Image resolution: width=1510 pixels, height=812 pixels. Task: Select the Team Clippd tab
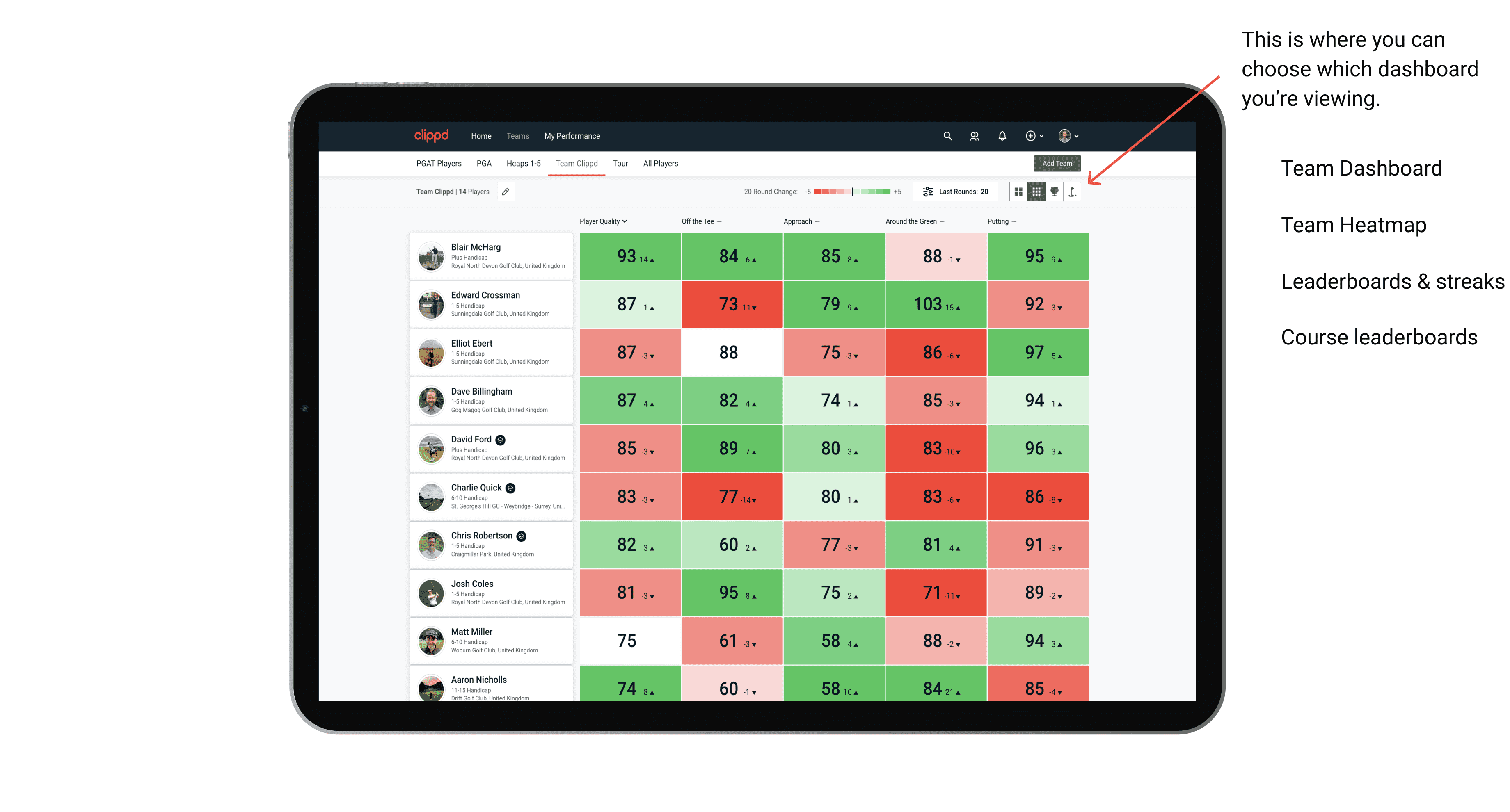tap(579, 163)
